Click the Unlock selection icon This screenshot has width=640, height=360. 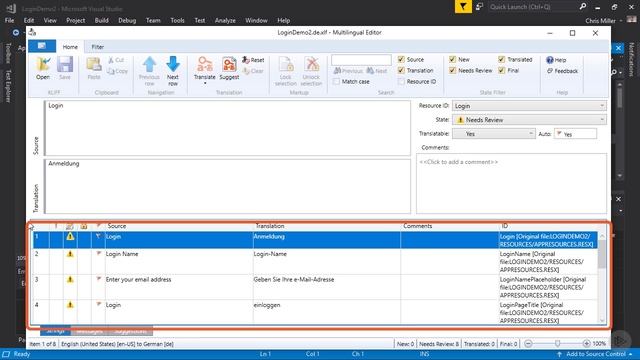pos(311,64)
